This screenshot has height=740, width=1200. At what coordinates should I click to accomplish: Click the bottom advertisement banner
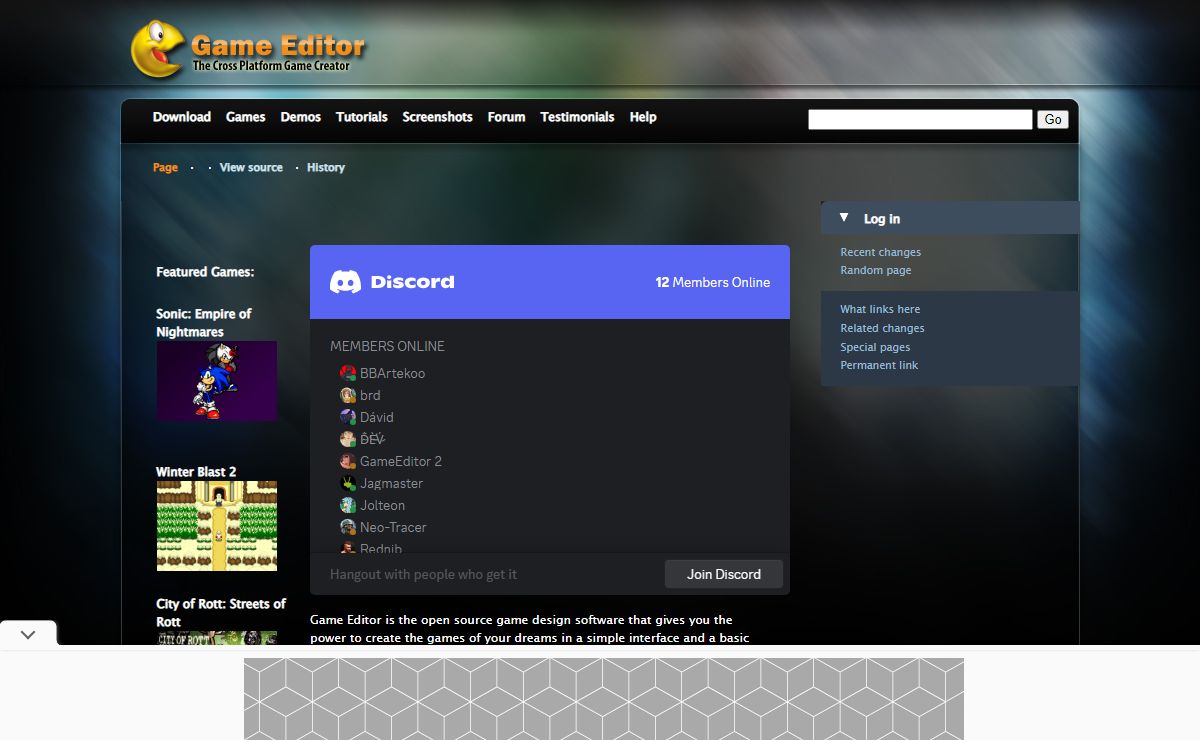(x=604, y=698)
